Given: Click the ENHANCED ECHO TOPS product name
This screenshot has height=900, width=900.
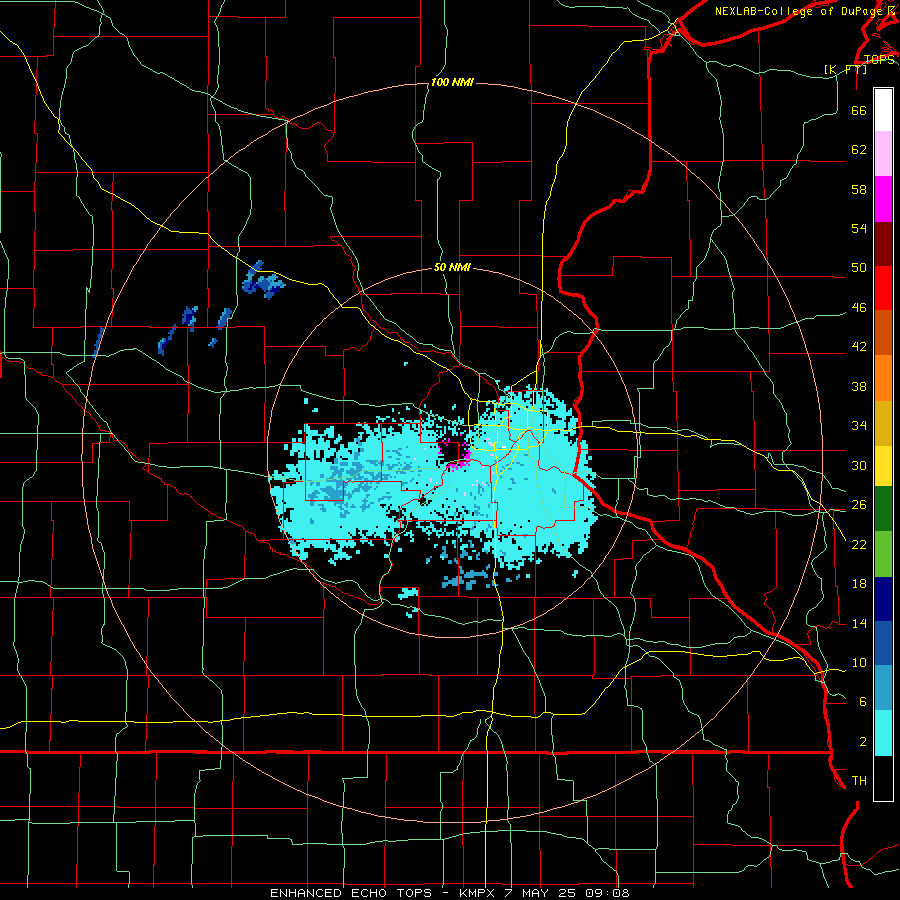Looking at the screenshot, I should 351,893.
